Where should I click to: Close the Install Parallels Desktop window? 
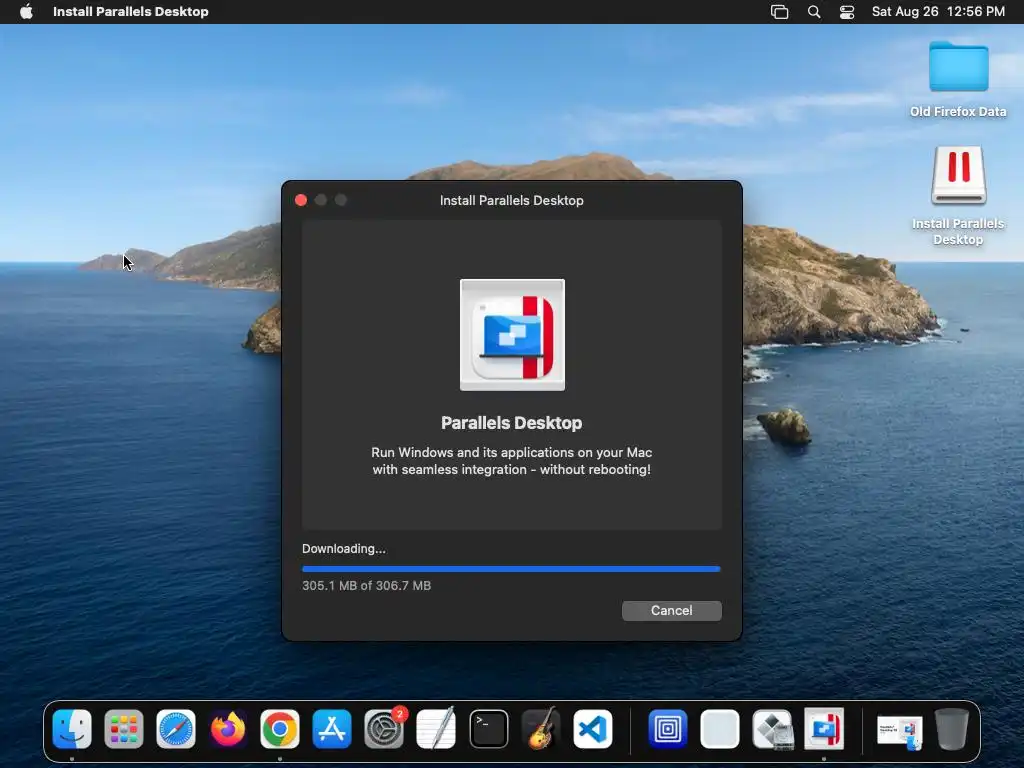click(x=301, y=200)
